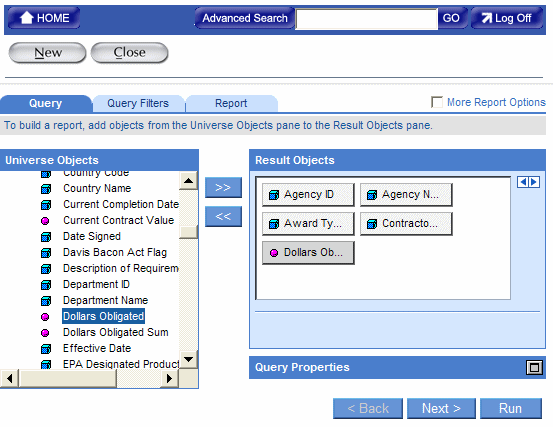
Task: Click right arrow in Result Objects pane corner
Action: coord(534,182)
